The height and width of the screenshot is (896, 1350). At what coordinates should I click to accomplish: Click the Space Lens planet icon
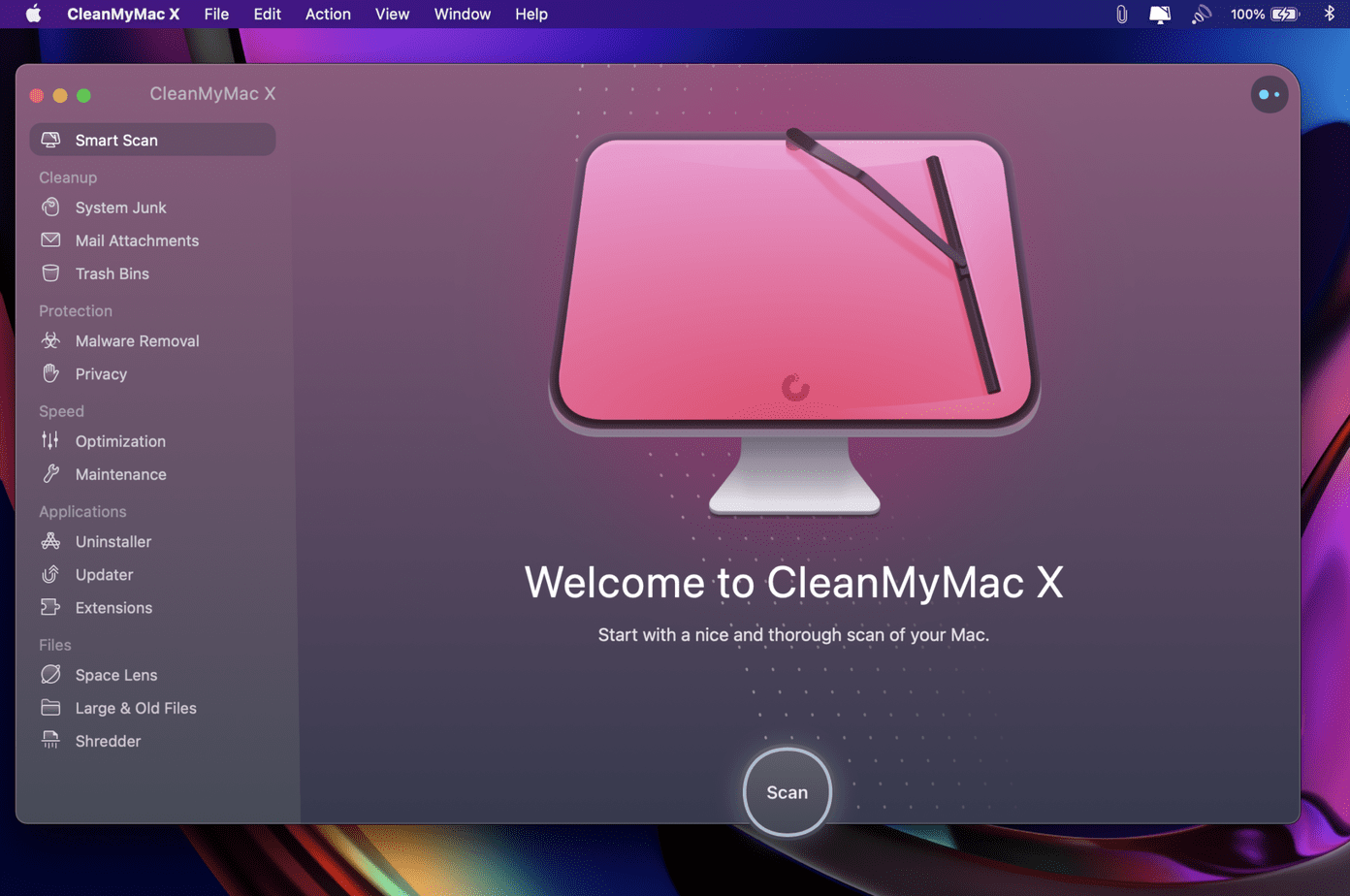50,675
